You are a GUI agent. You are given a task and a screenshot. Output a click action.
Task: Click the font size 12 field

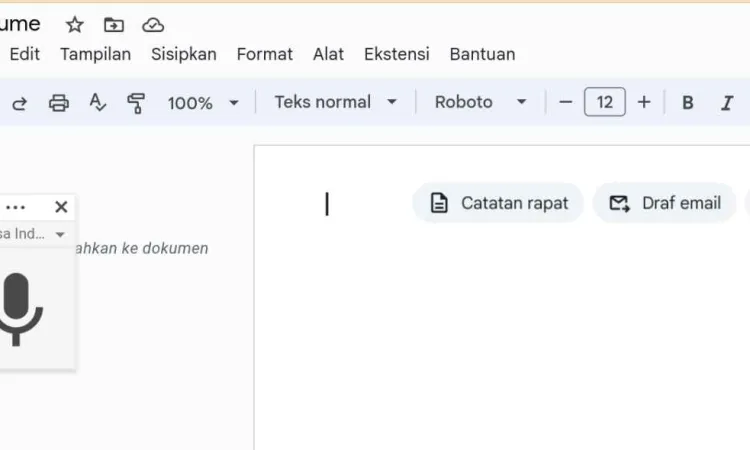[x=605, y=102]
